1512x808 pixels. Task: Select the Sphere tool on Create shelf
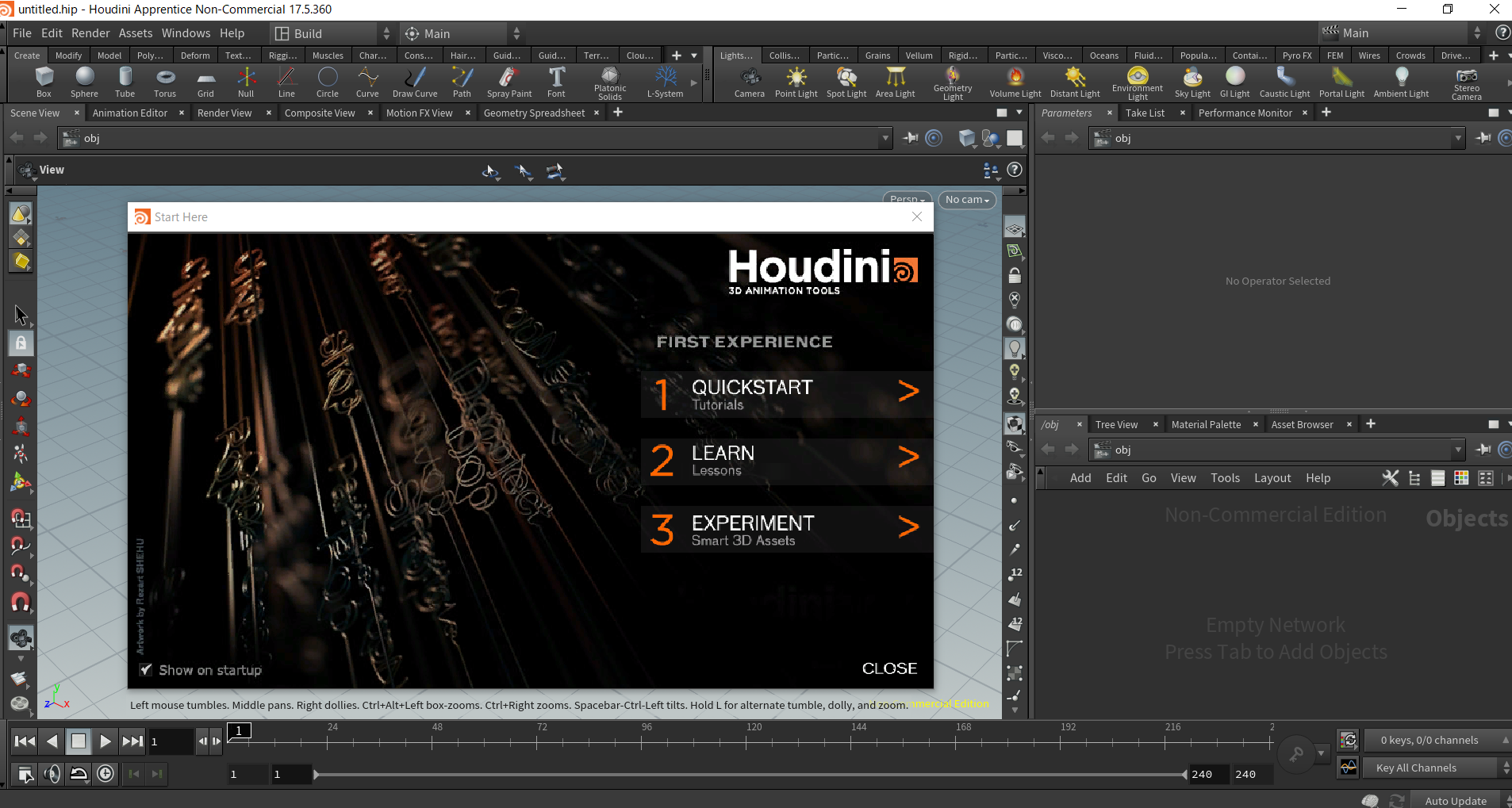click(84, 82)
